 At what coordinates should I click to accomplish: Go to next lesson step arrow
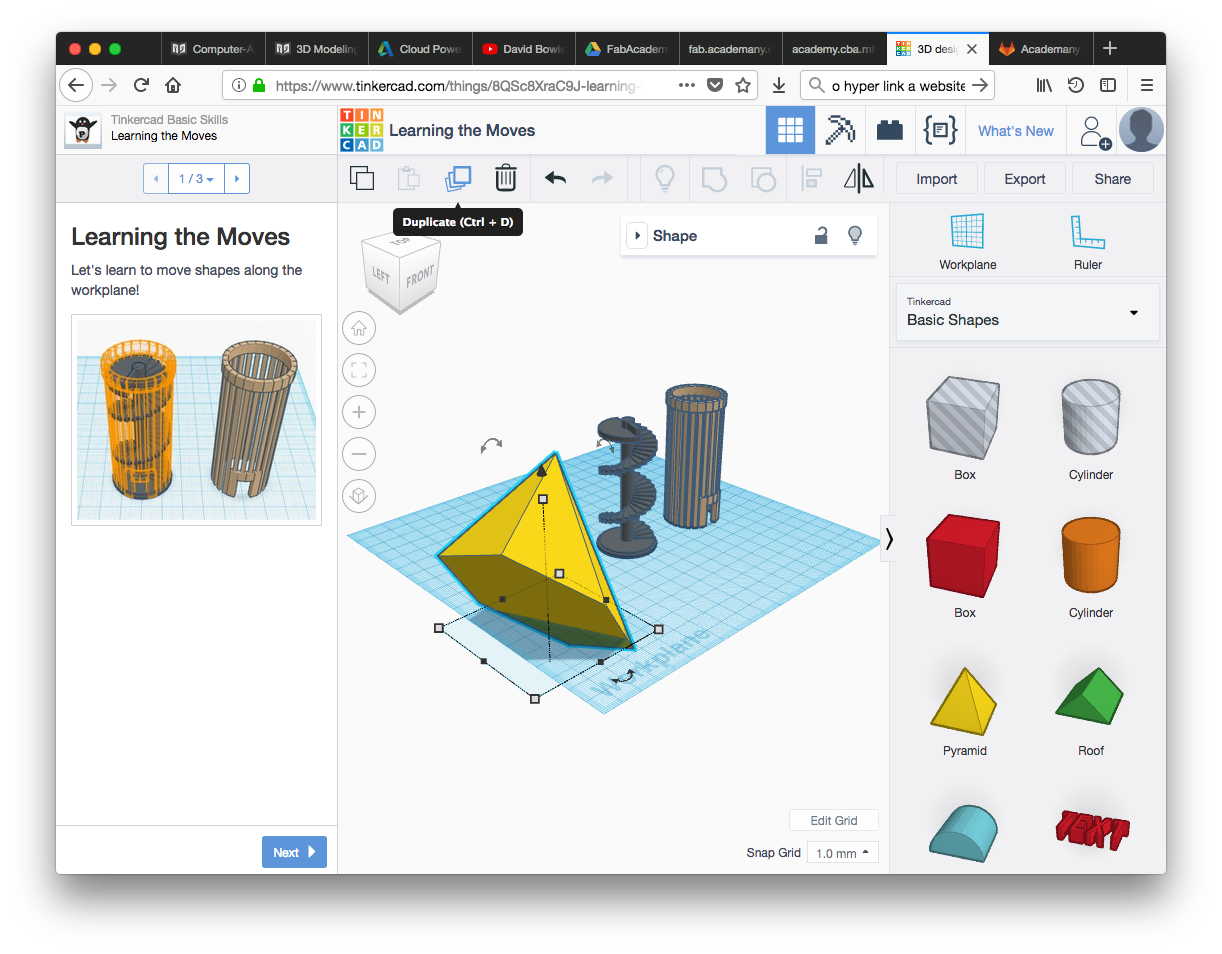pyautogui.click(x=237, y=179)
